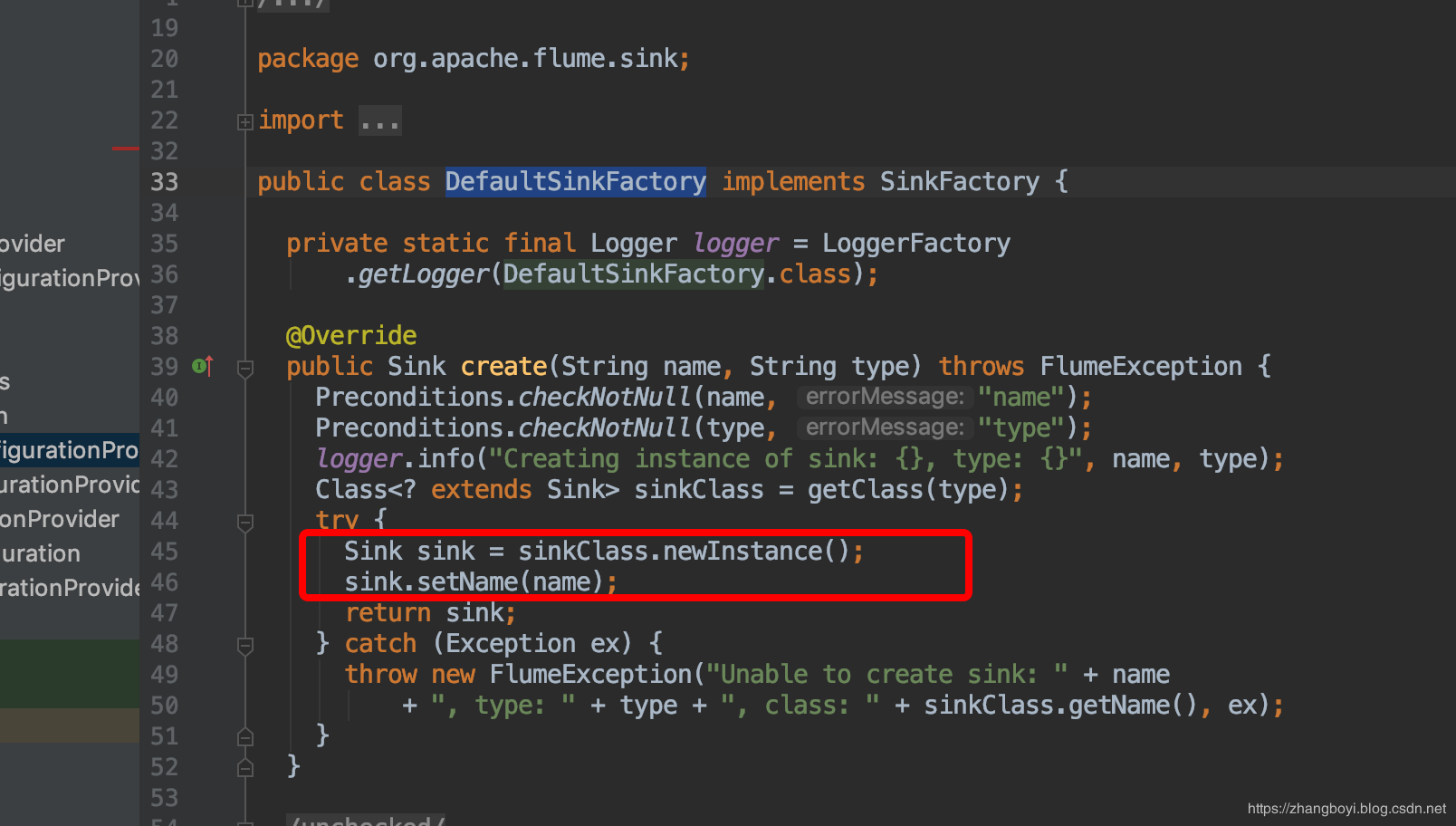Collapse the create method fold marker at line 39

click(x=244, y=368)
